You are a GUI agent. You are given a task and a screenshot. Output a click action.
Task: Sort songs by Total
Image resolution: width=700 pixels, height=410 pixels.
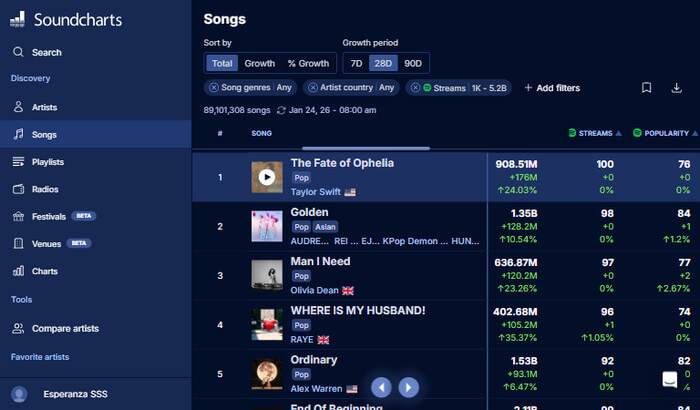[222, 63]
